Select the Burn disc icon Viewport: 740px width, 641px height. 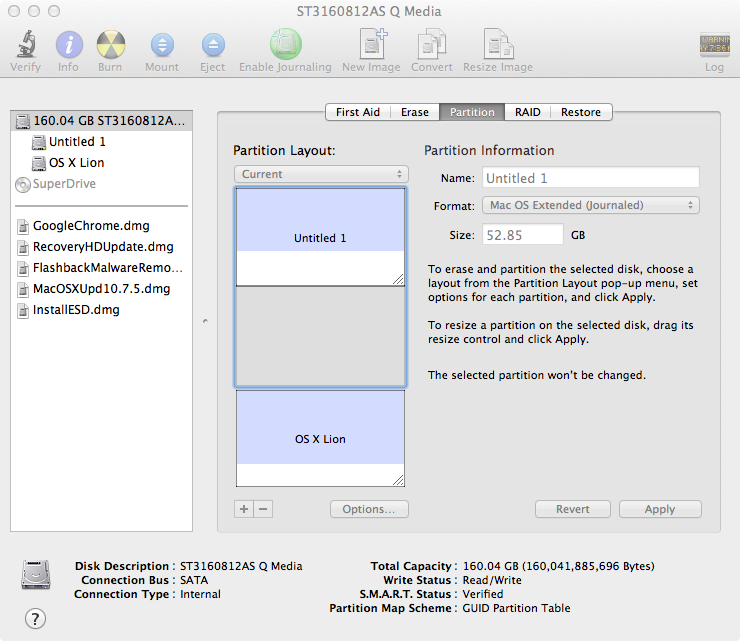[x=110, y=45]
